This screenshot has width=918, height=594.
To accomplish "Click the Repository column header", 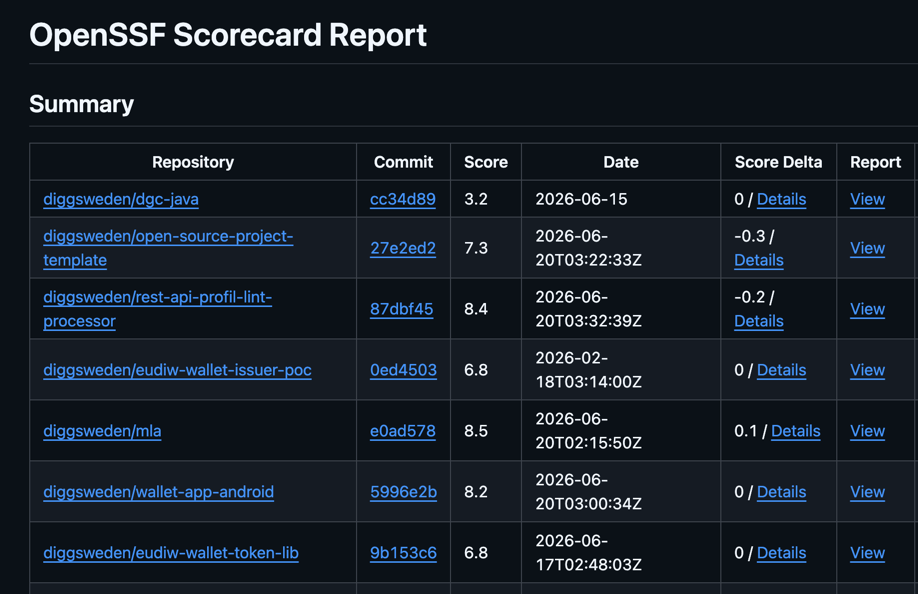I will coord(193,162).
